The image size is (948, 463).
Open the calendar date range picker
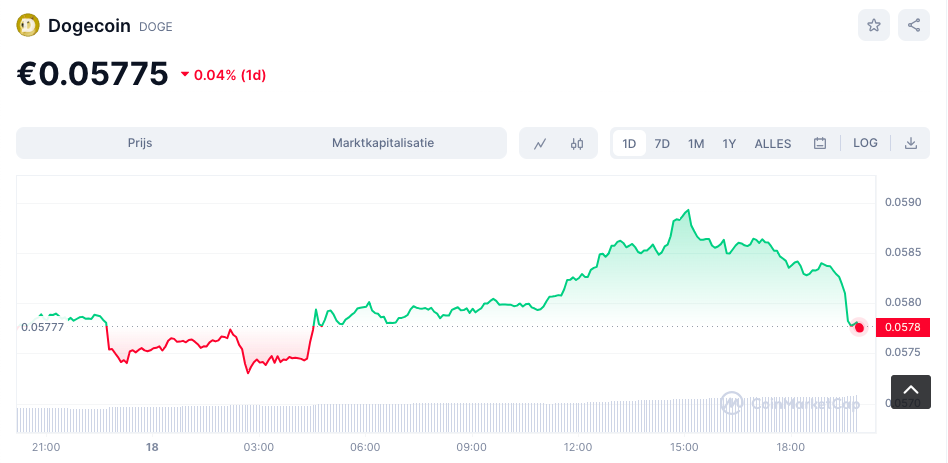coord(820,144)
